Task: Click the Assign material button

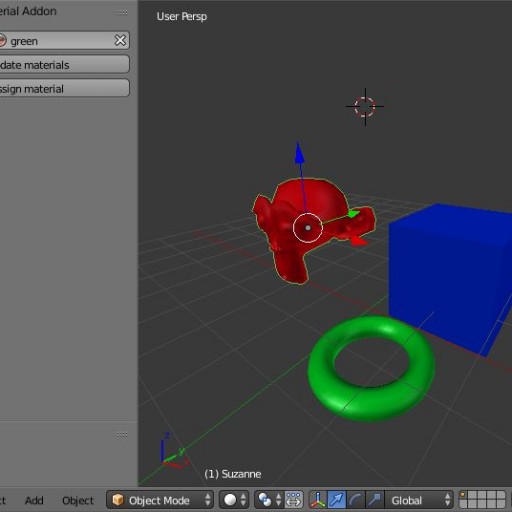Action: 64,88
